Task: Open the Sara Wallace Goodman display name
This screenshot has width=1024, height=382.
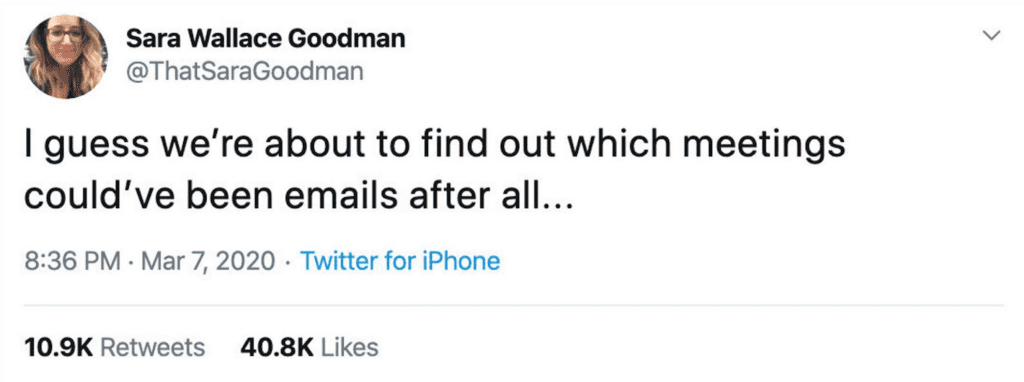Action: (x=265, y=39)
